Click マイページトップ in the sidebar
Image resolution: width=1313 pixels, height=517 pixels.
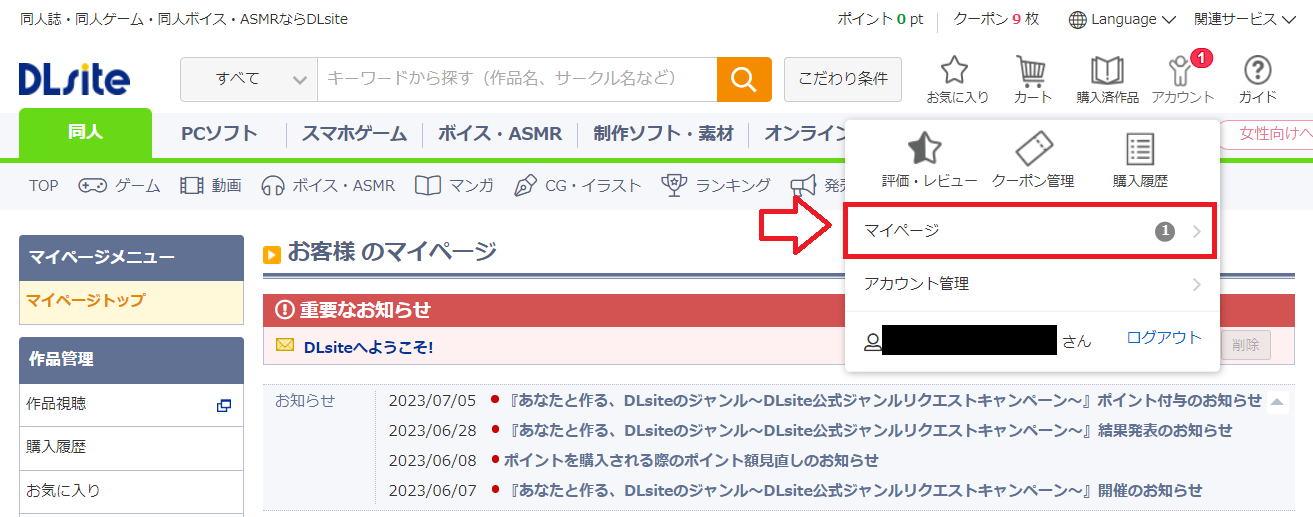pyautogui.click(x=131, y=302)
